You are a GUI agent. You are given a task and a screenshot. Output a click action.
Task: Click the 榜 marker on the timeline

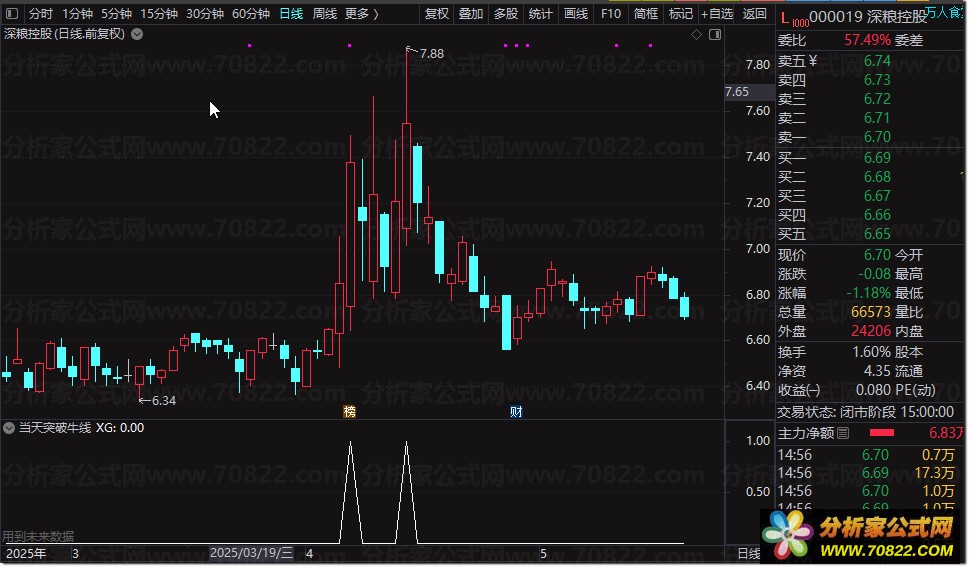350,412
